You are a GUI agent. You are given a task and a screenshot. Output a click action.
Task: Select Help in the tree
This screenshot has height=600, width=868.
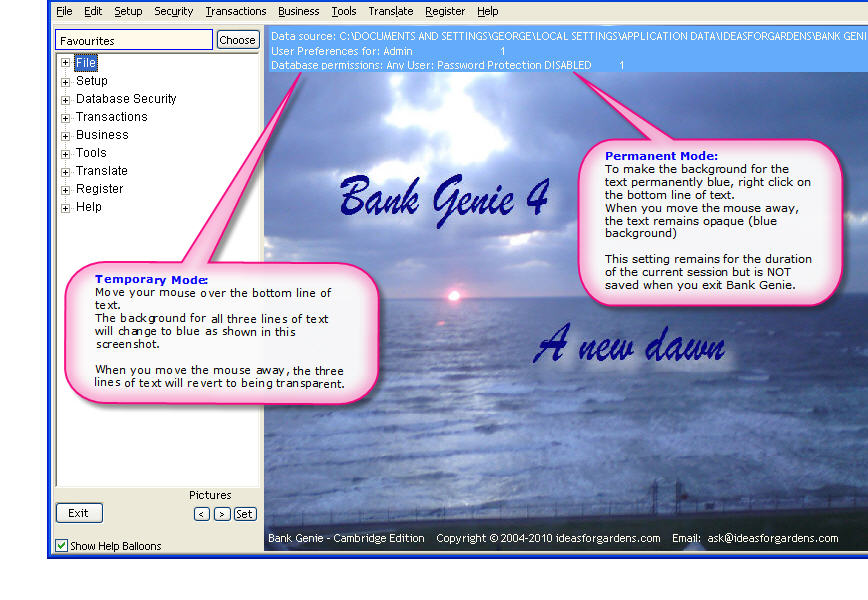tap(89, 206)
